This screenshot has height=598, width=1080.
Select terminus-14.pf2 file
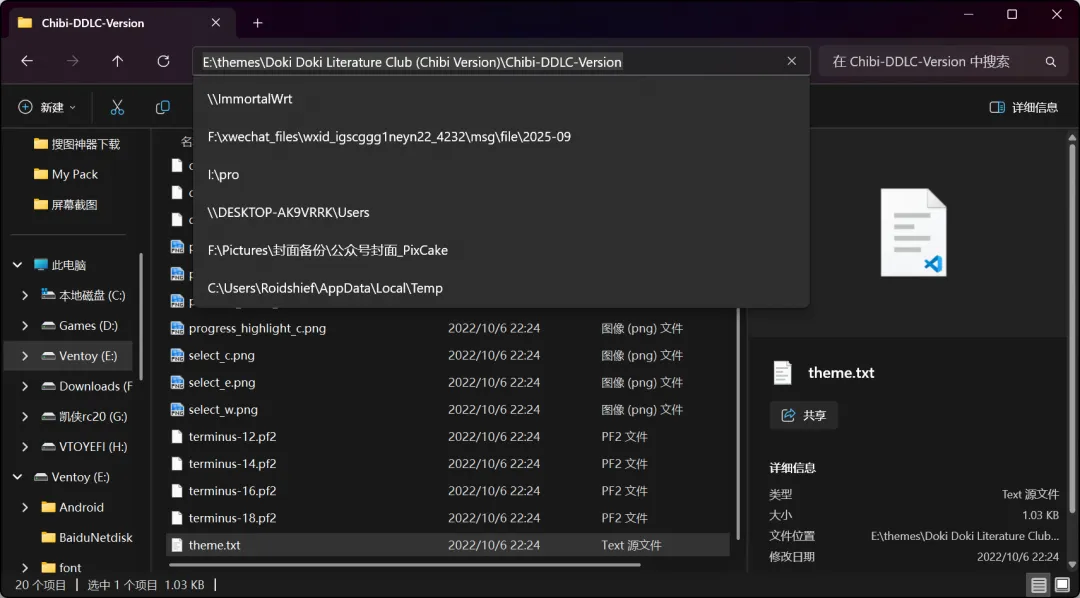[448, 464]
